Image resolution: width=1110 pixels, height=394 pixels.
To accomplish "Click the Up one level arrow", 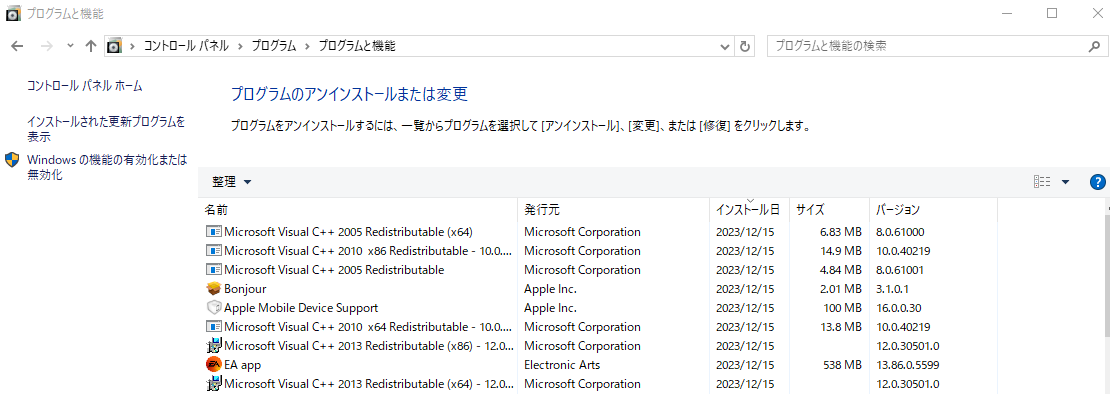I will click(x=91, y=46).
